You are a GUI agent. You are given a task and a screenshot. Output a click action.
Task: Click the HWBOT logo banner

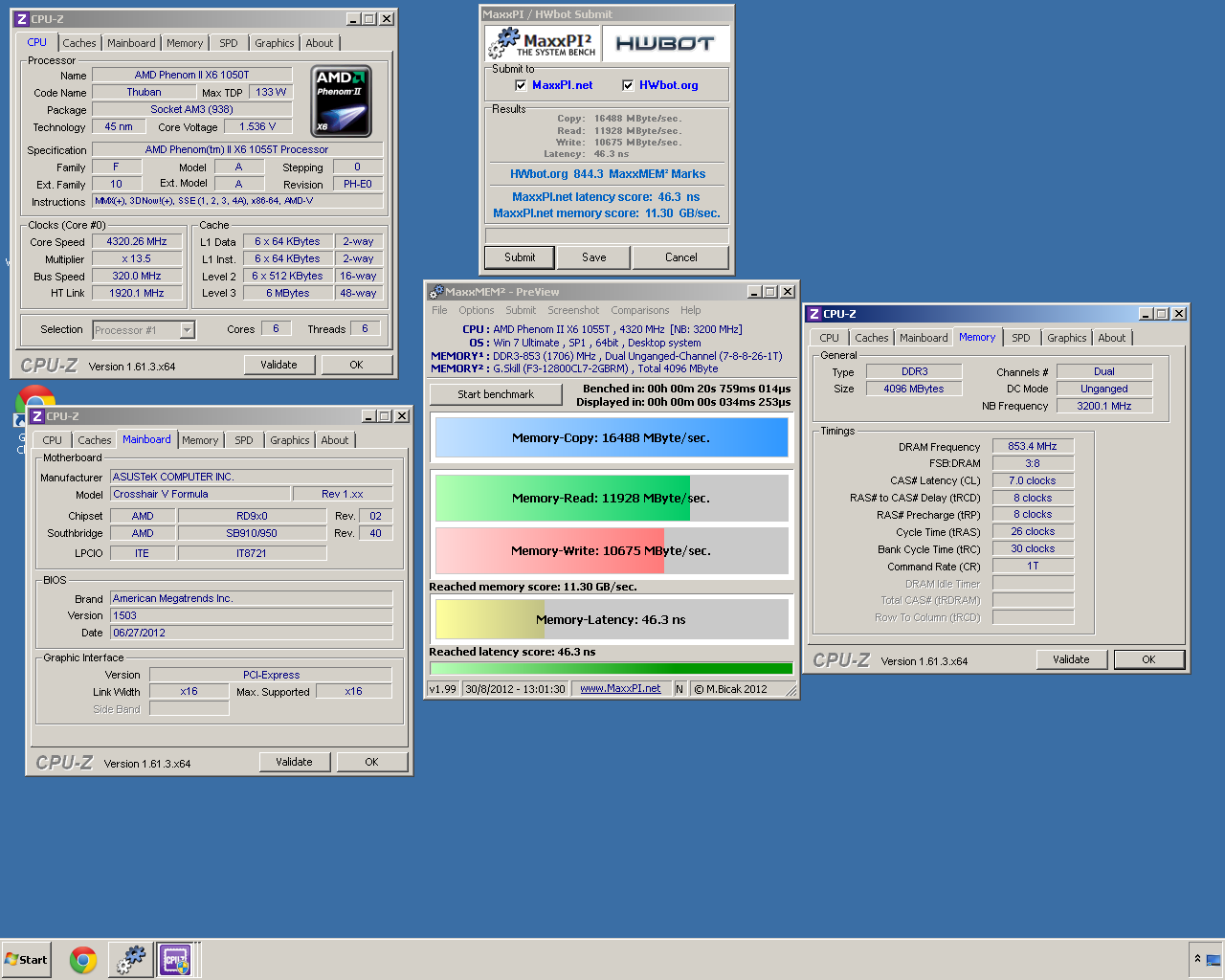coord(665,44)
